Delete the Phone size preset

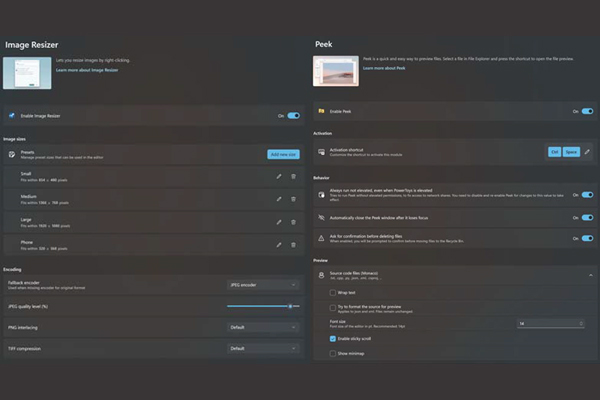(293, 245)
